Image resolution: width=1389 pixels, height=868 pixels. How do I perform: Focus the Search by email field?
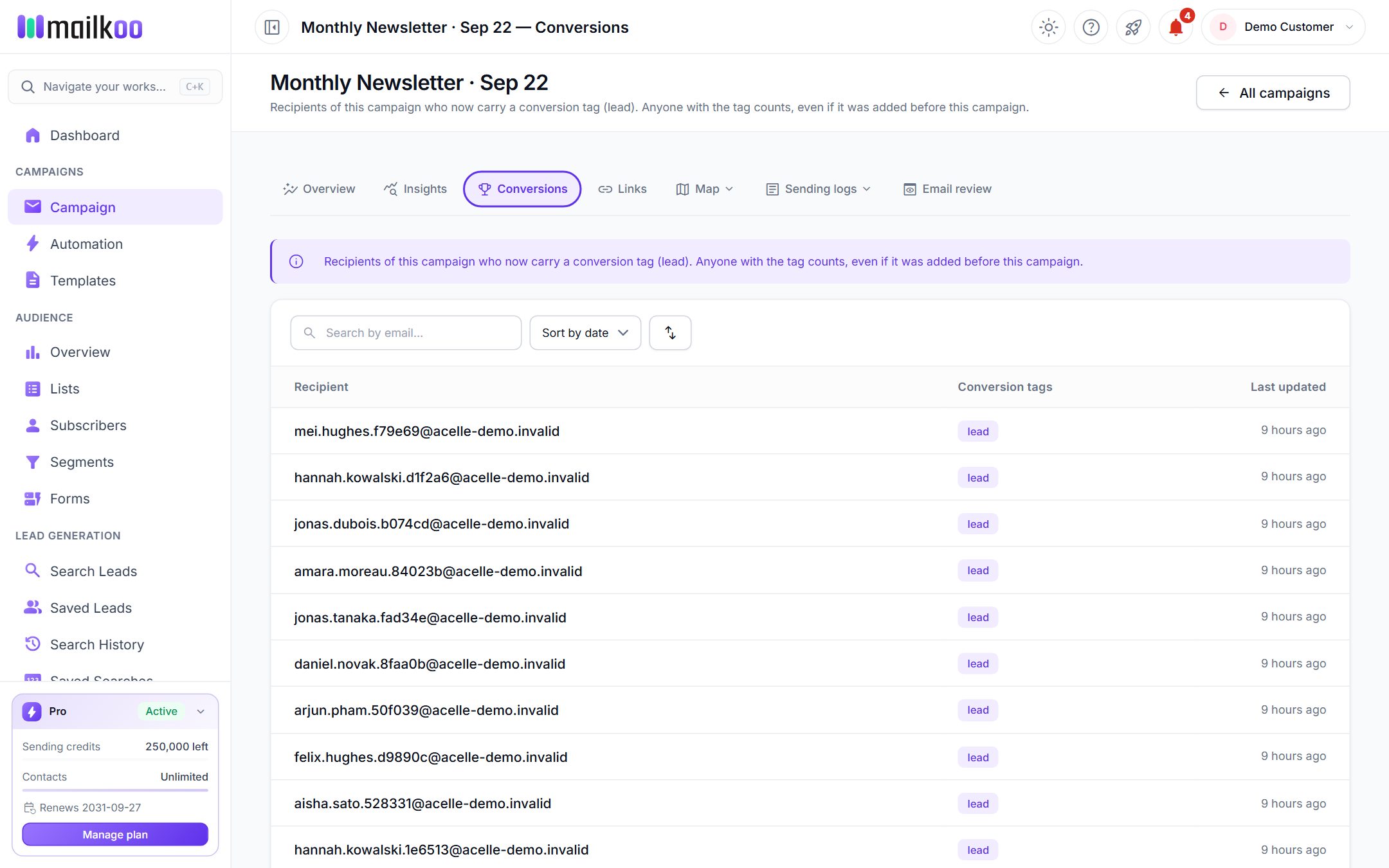click(406, 332)
